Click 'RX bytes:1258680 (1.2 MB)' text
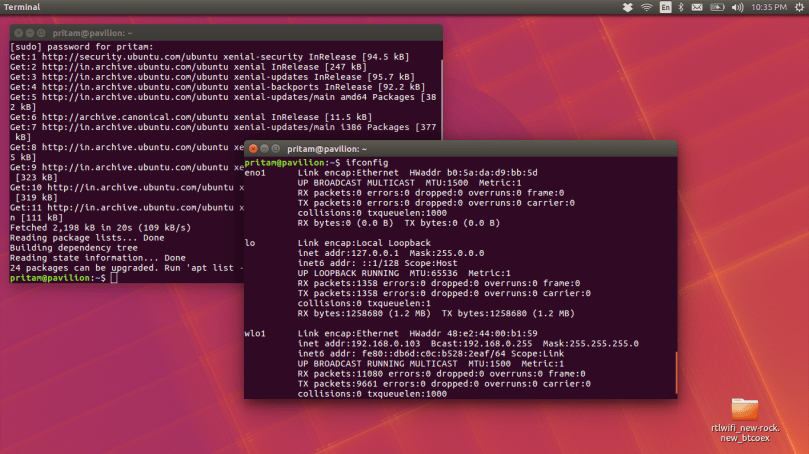The height and width of the screenshot is (454, 809). pyautogui.click(x=364, y=314)
